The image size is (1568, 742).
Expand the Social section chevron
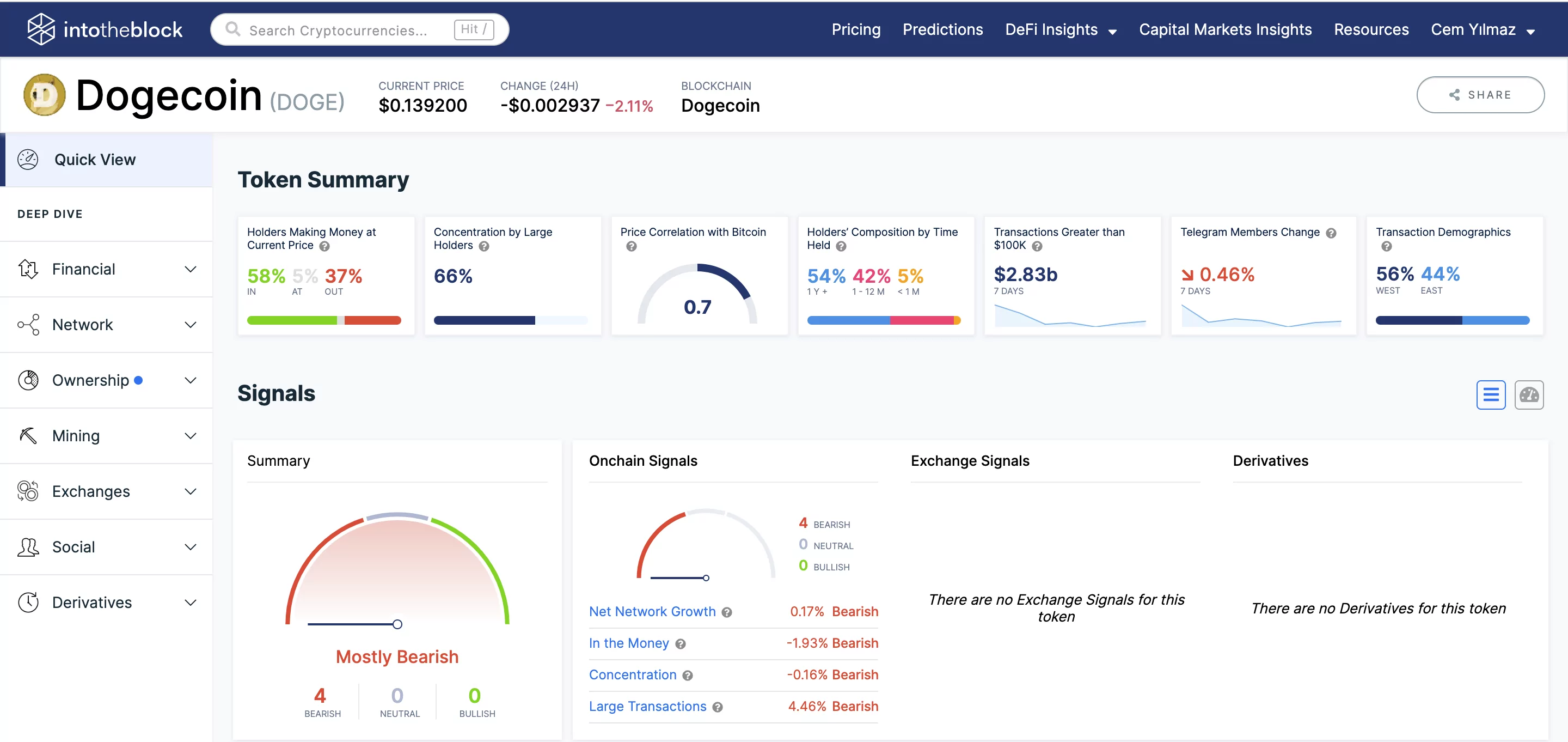(191, 546)
